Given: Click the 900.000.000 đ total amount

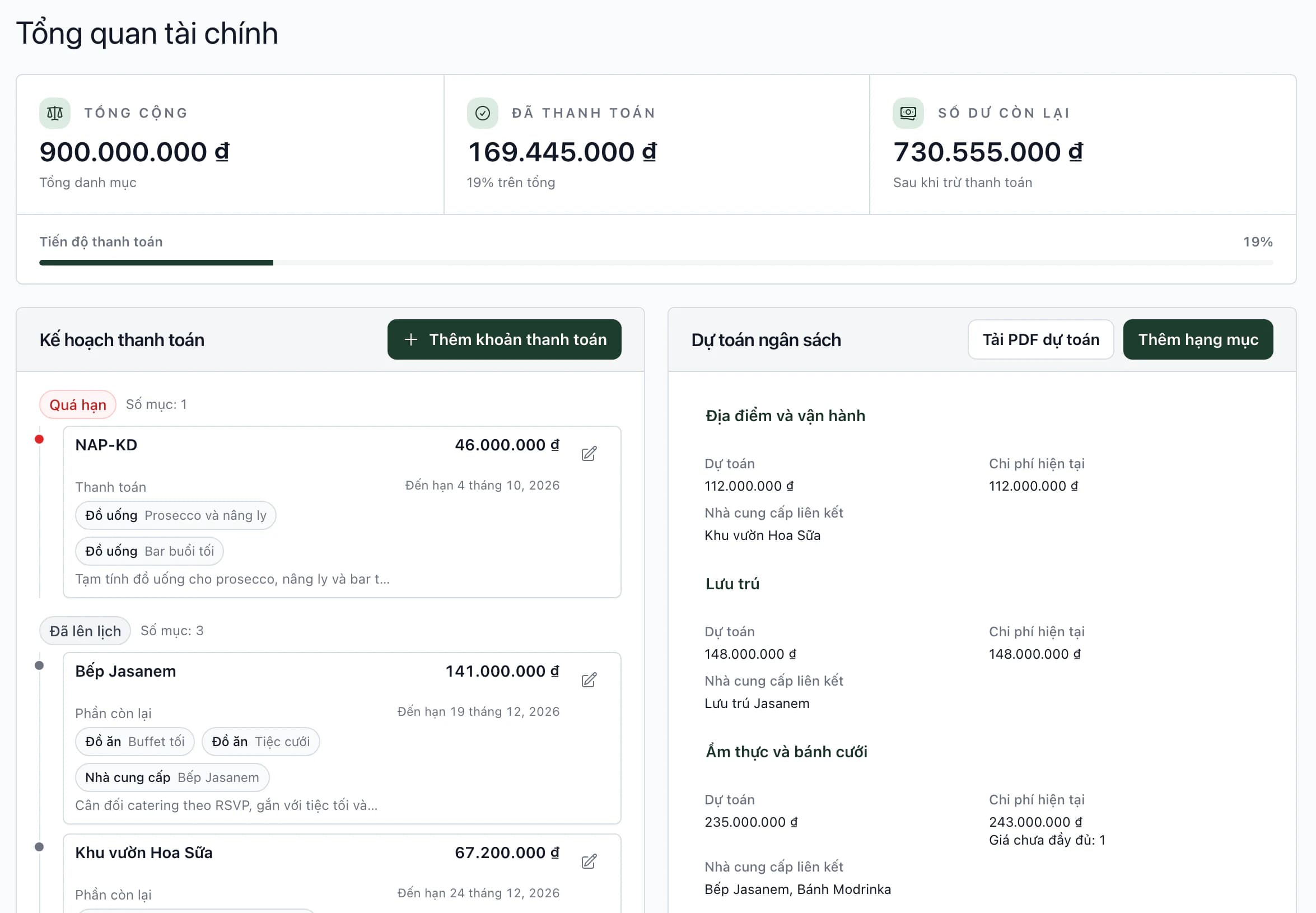Looking at the screenshot, I should tap(134, 152).
